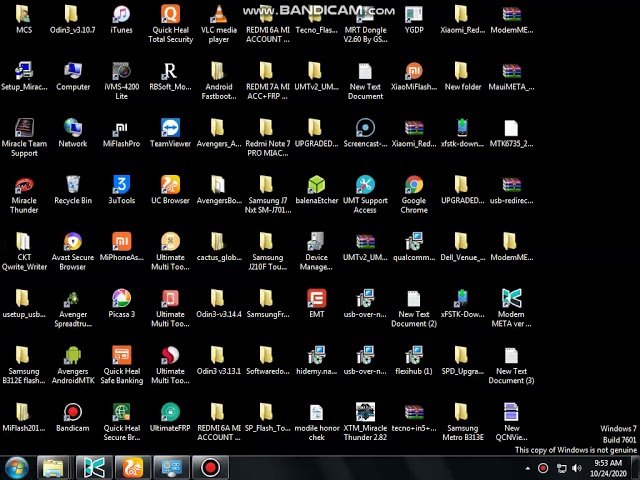Select the MTK6735_2... file

click(511, 133)
